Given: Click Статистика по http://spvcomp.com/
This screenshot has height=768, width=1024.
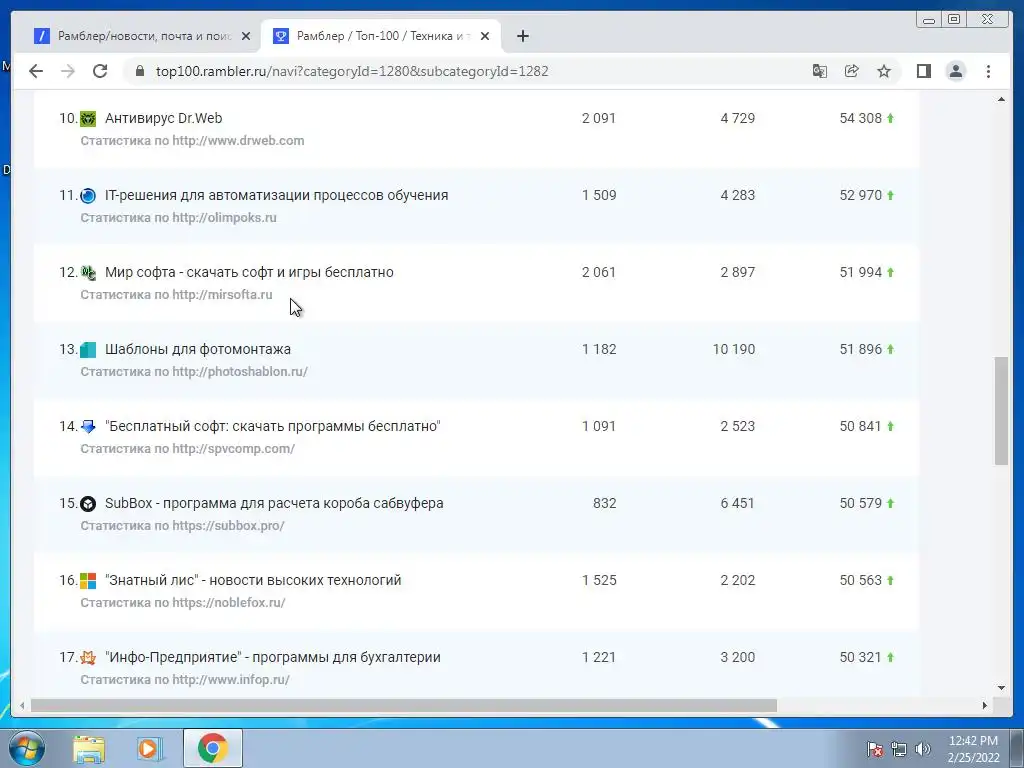Looking at the screenshot, I should tap(187, 449).
